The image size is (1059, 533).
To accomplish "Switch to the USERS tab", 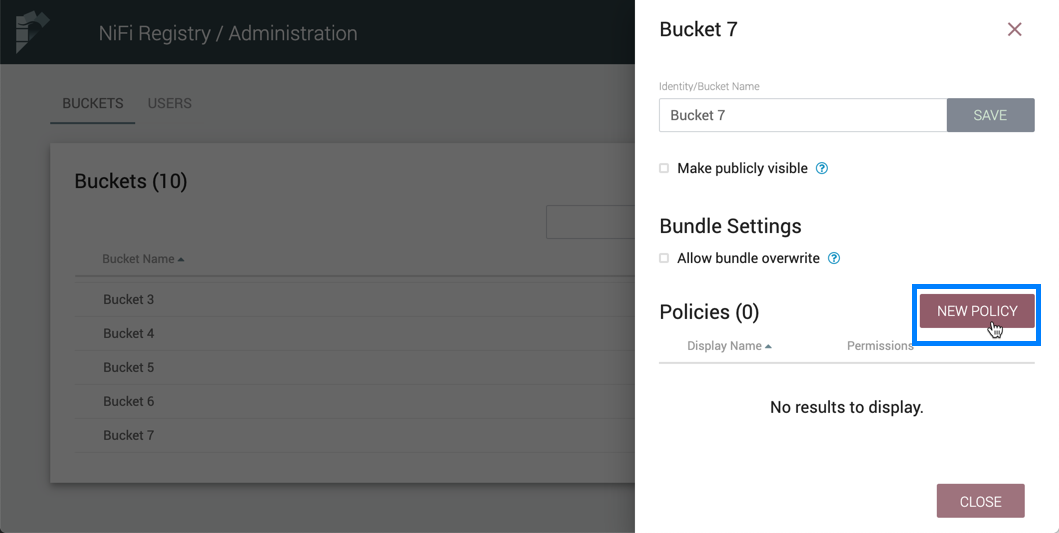I will tap(169, 103).
